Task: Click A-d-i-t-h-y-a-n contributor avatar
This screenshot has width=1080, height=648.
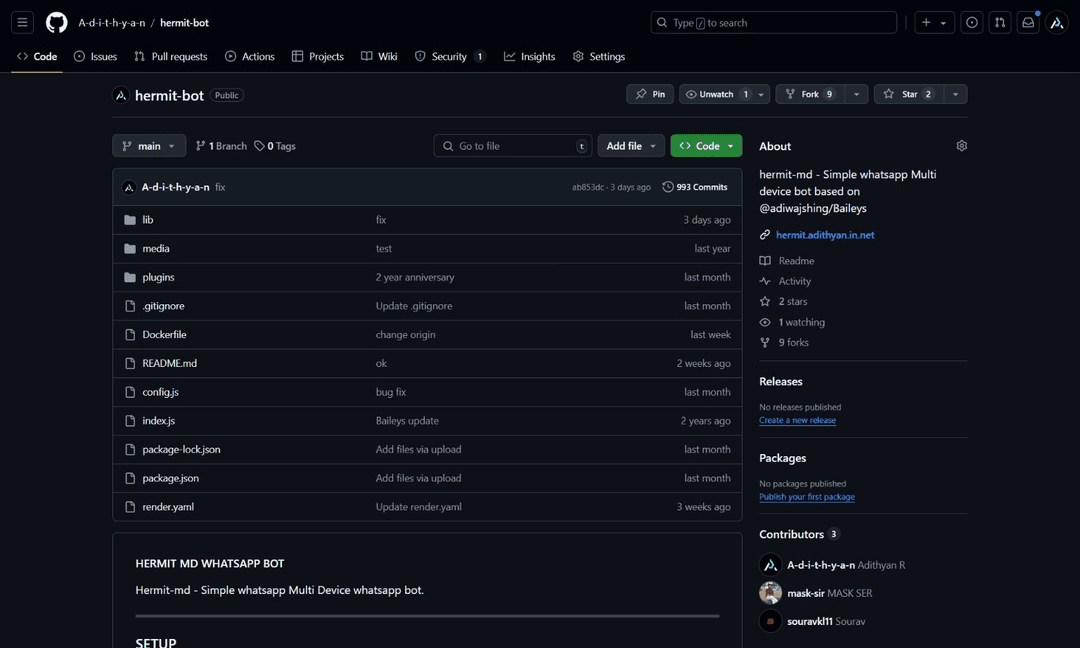Action: [x=770, y=565]
